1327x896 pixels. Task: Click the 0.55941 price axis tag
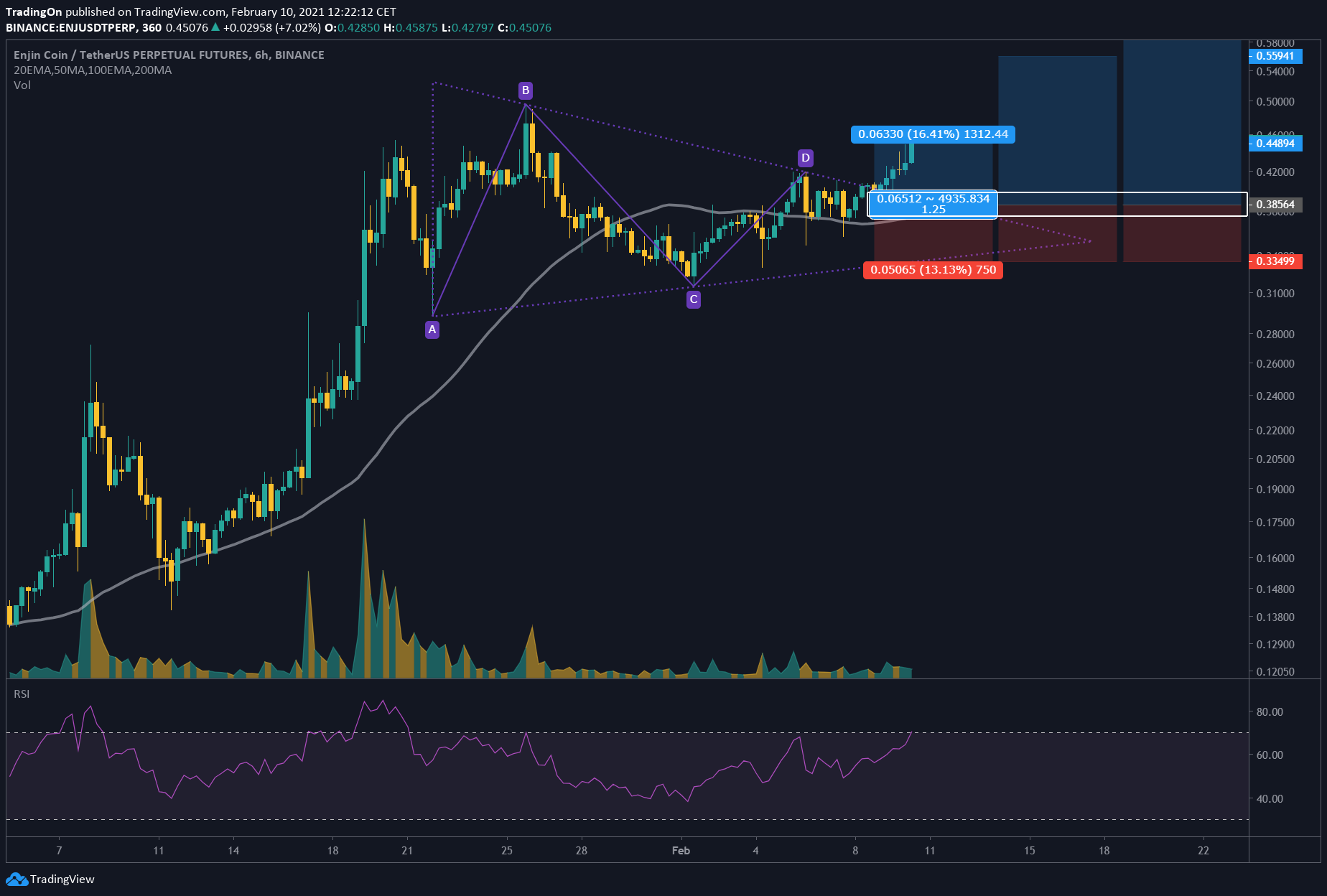(x=1275, y=56)
